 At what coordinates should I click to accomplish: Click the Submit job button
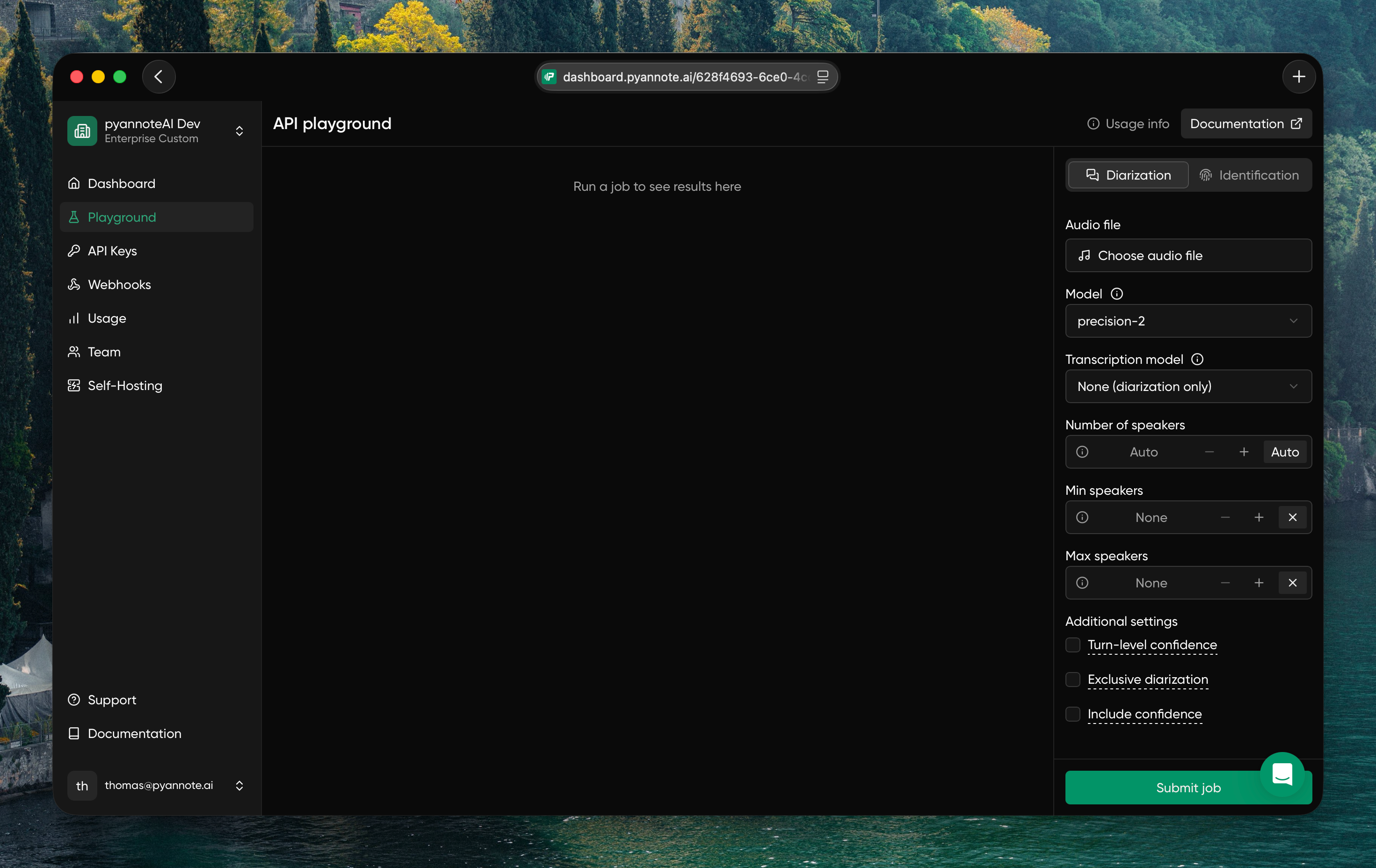pos(1188,788)
